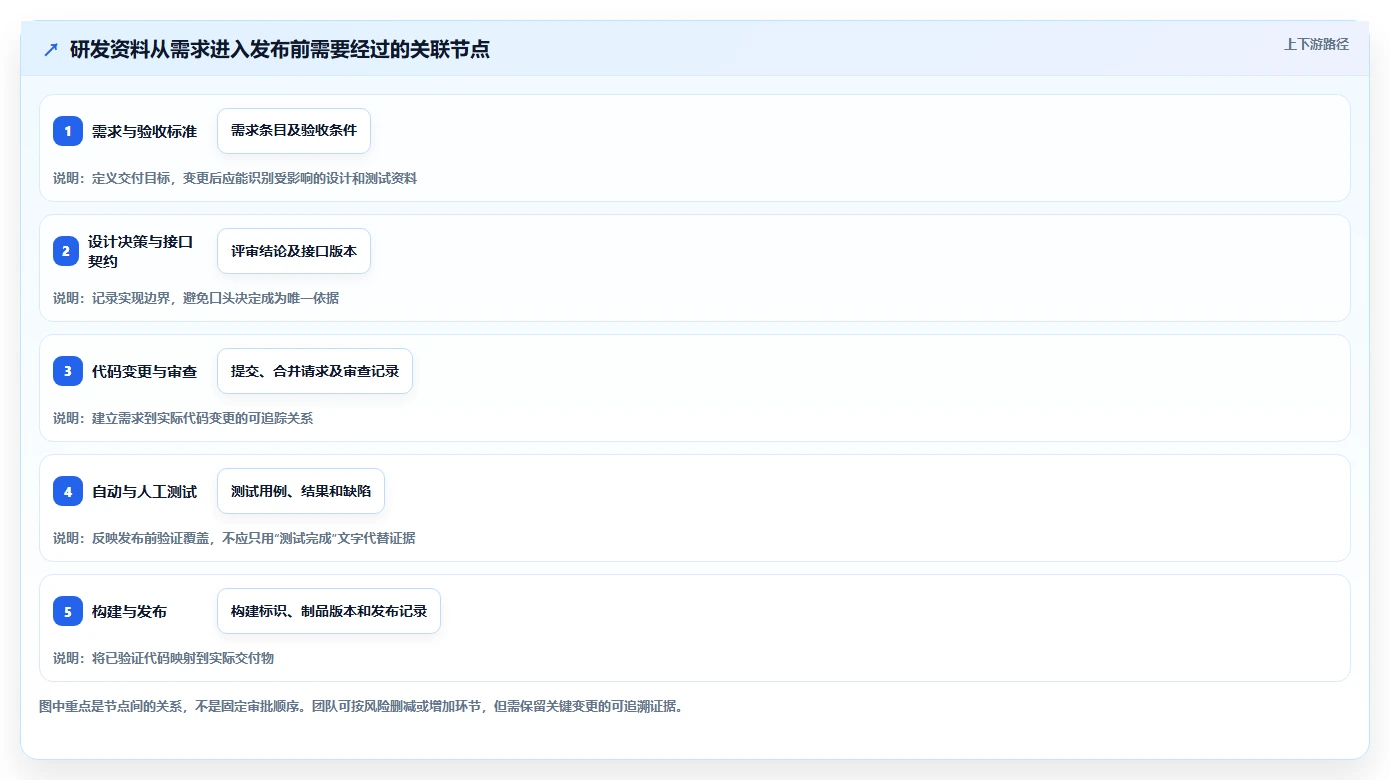Click description 记录实现边界，避免口头决定成为唯一依据
The image size is (1390, 780).
coord(215,298)
